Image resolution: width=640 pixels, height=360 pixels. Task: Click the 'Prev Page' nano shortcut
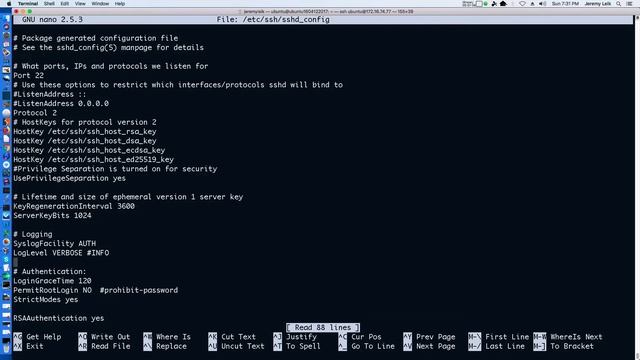pyautogui.click(x=429, y=337)
